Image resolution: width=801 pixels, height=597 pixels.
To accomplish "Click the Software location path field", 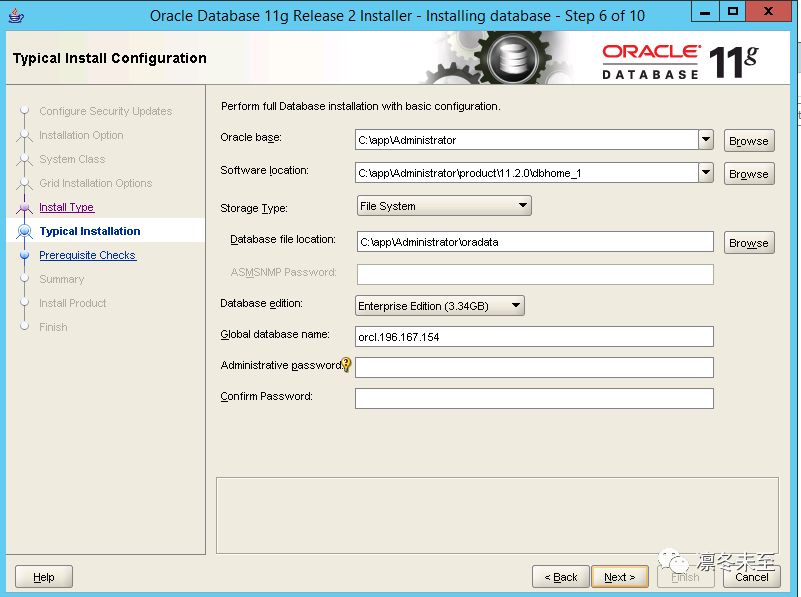I will [x=527, y=173].
